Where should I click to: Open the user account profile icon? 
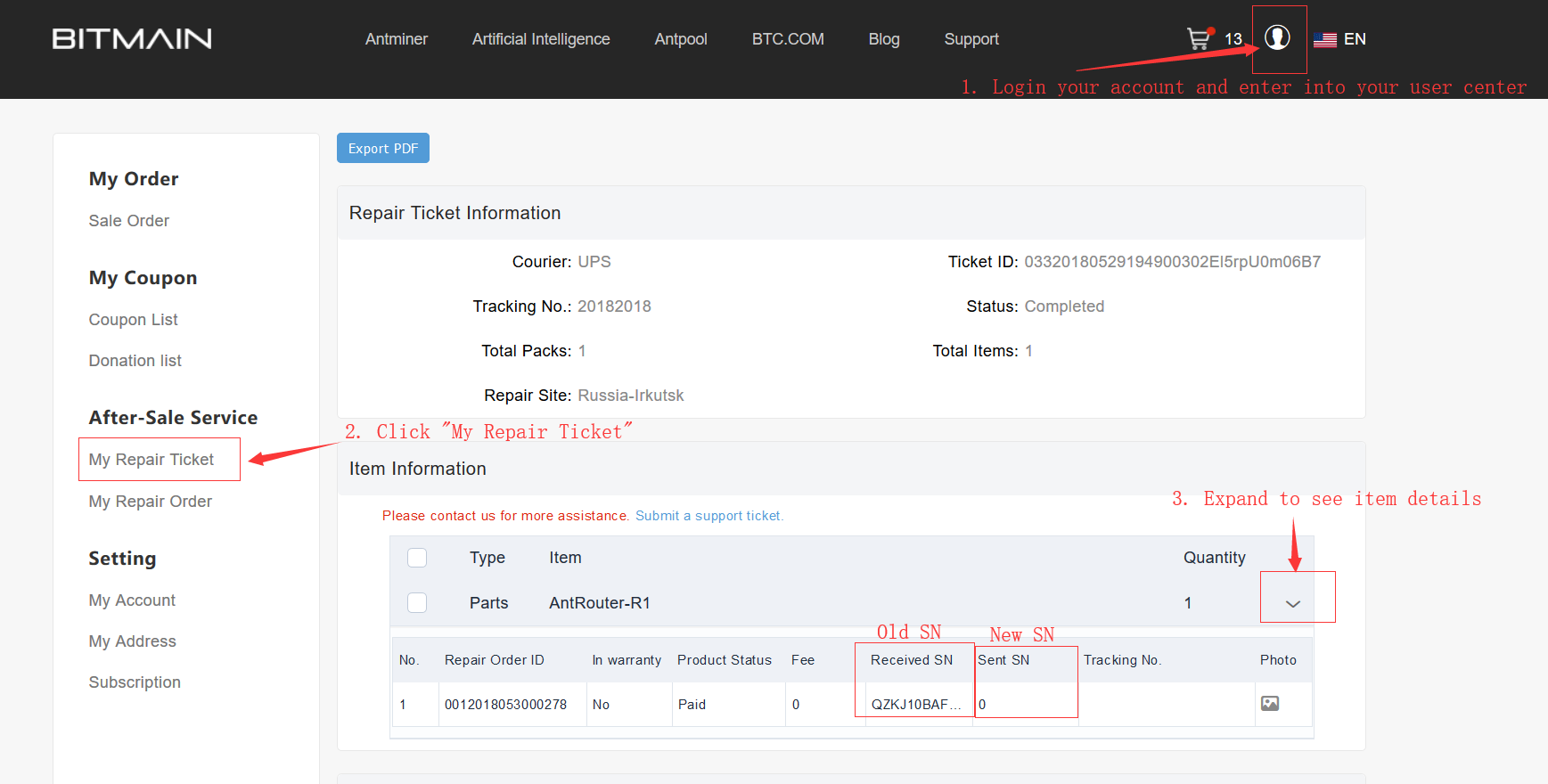coord(1277,37)
